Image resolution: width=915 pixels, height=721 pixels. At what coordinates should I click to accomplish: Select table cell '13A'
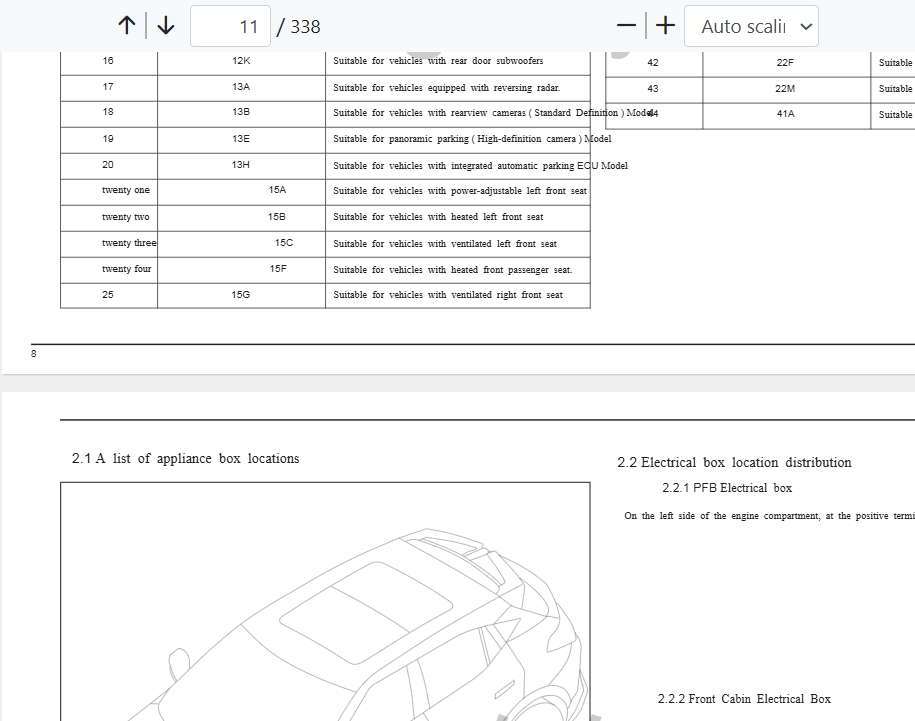(x=241, y=87)
